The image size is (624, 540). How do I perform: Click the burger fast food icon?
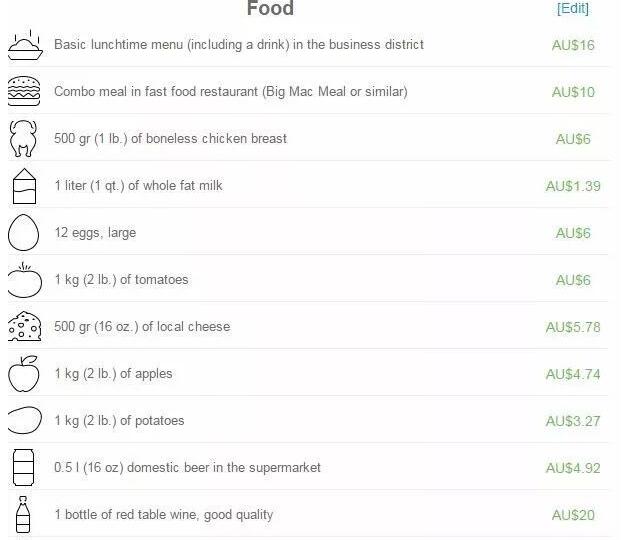pyautogui.click(x=23, y=92)
